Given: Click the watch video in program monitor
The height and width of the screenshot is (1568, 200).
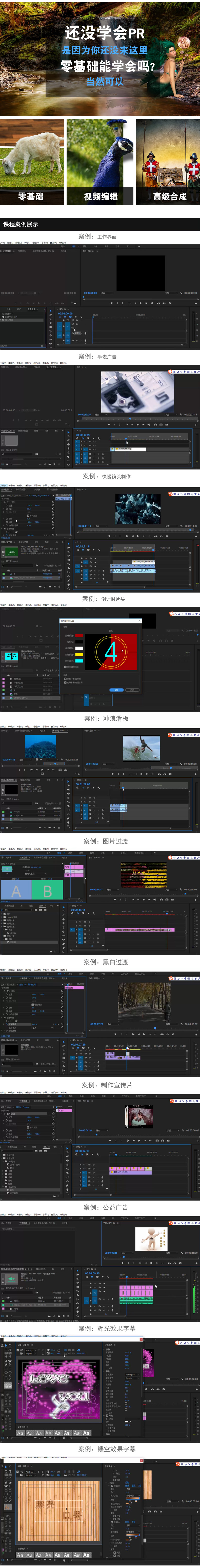Looking at the screenshot, I should 137,392.
